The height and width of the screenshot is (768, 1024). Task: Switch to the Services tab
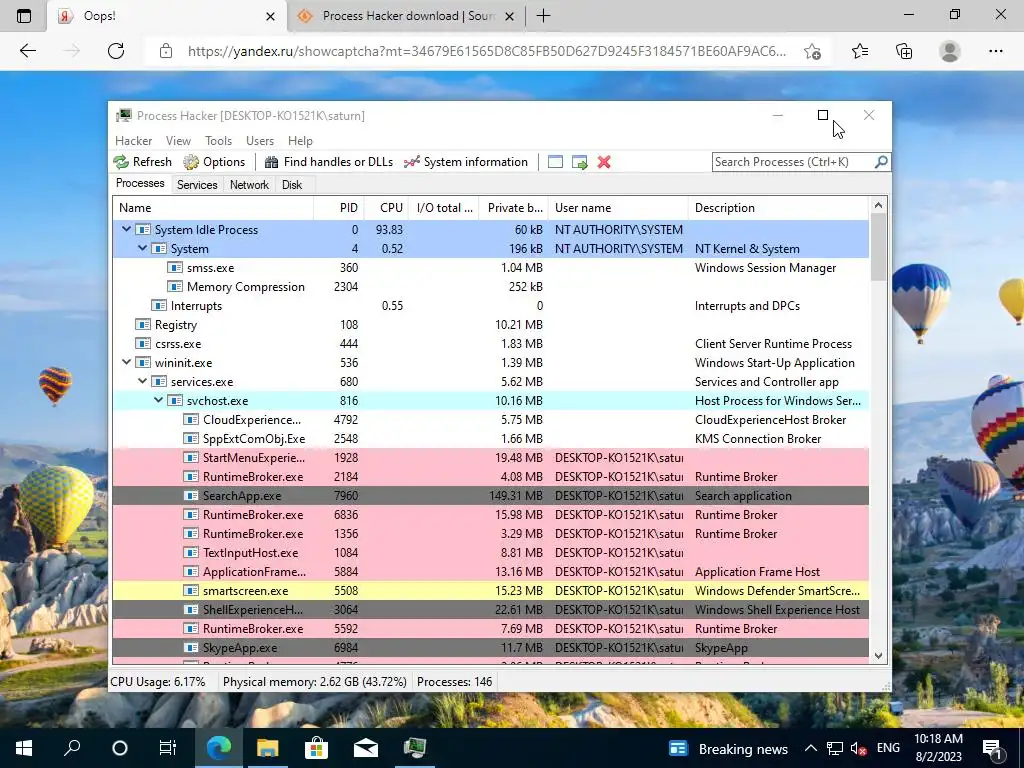click(x=197, y=185)
